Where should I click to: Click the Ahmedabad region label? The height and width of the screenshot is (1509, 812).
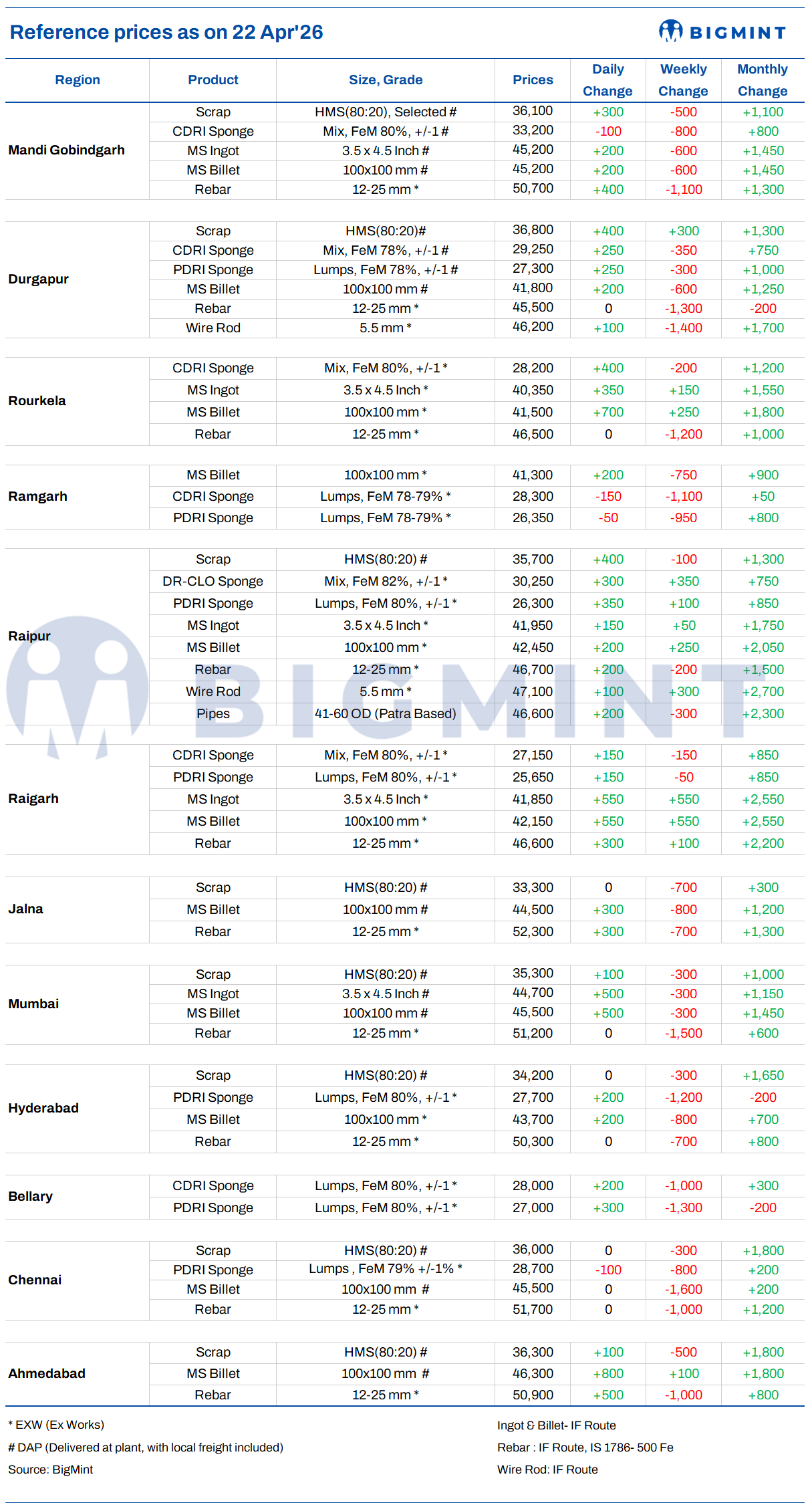coord(47,1374)
